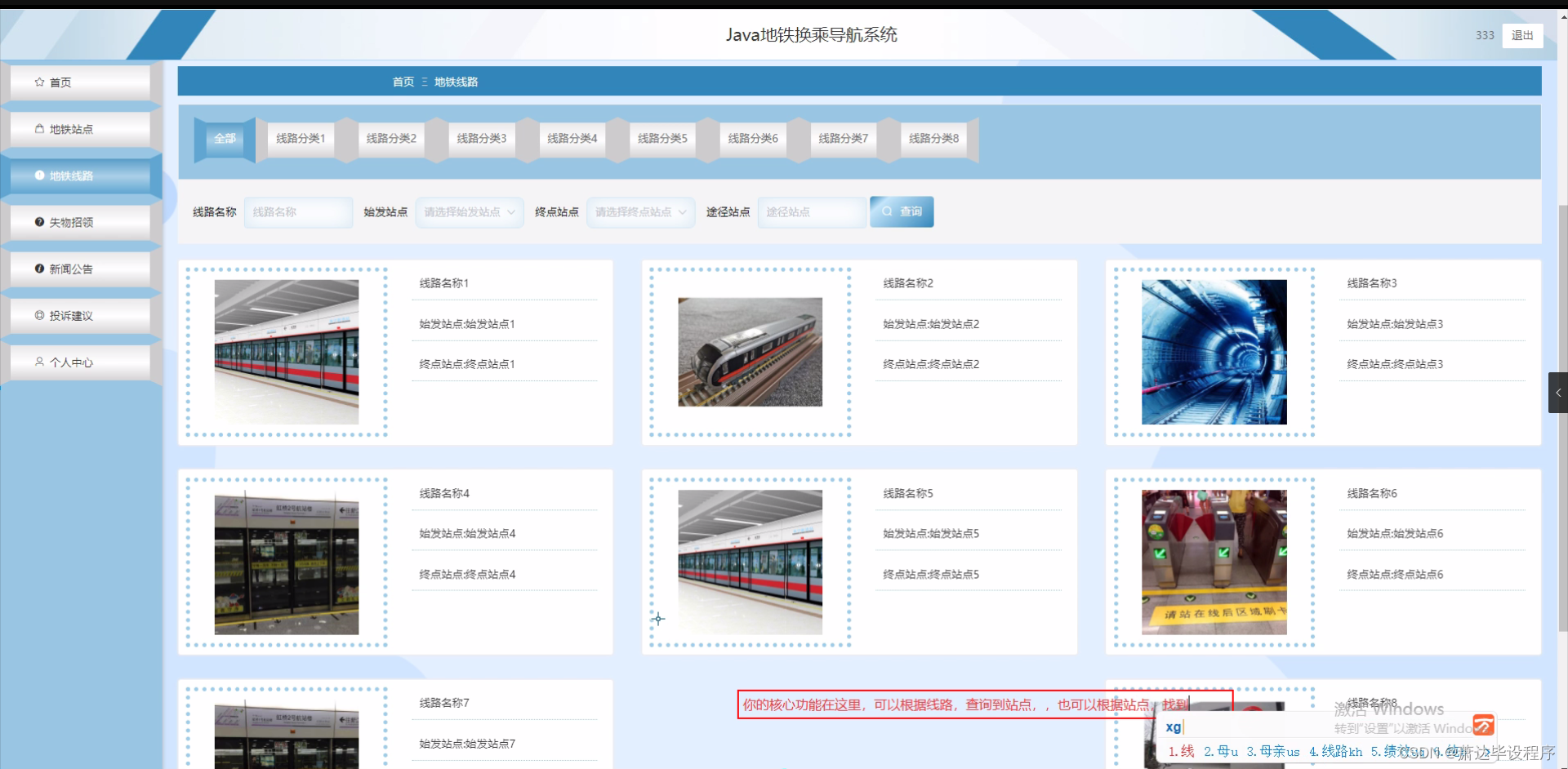Open the 线路名称7 thumbnail image
Screen dimensions: 1568x769
[287, 735]
